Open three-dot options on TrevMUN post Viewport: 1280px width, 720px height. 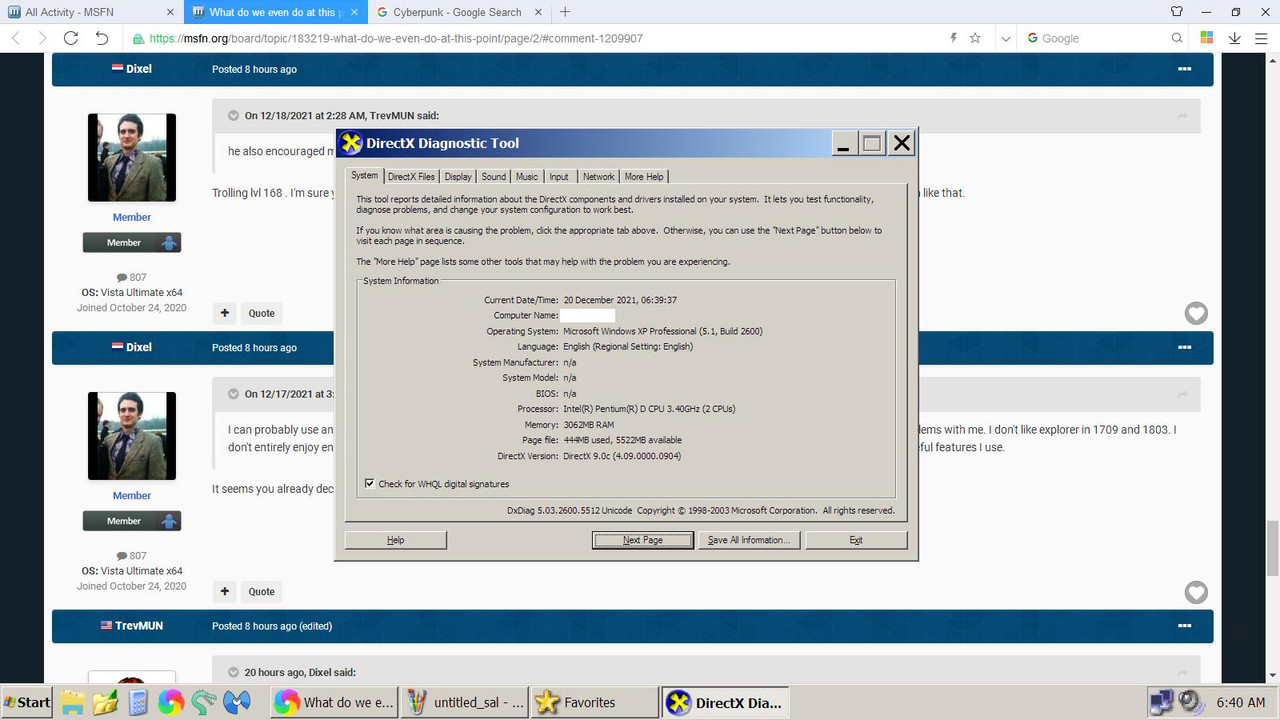tap(1184, 626)
